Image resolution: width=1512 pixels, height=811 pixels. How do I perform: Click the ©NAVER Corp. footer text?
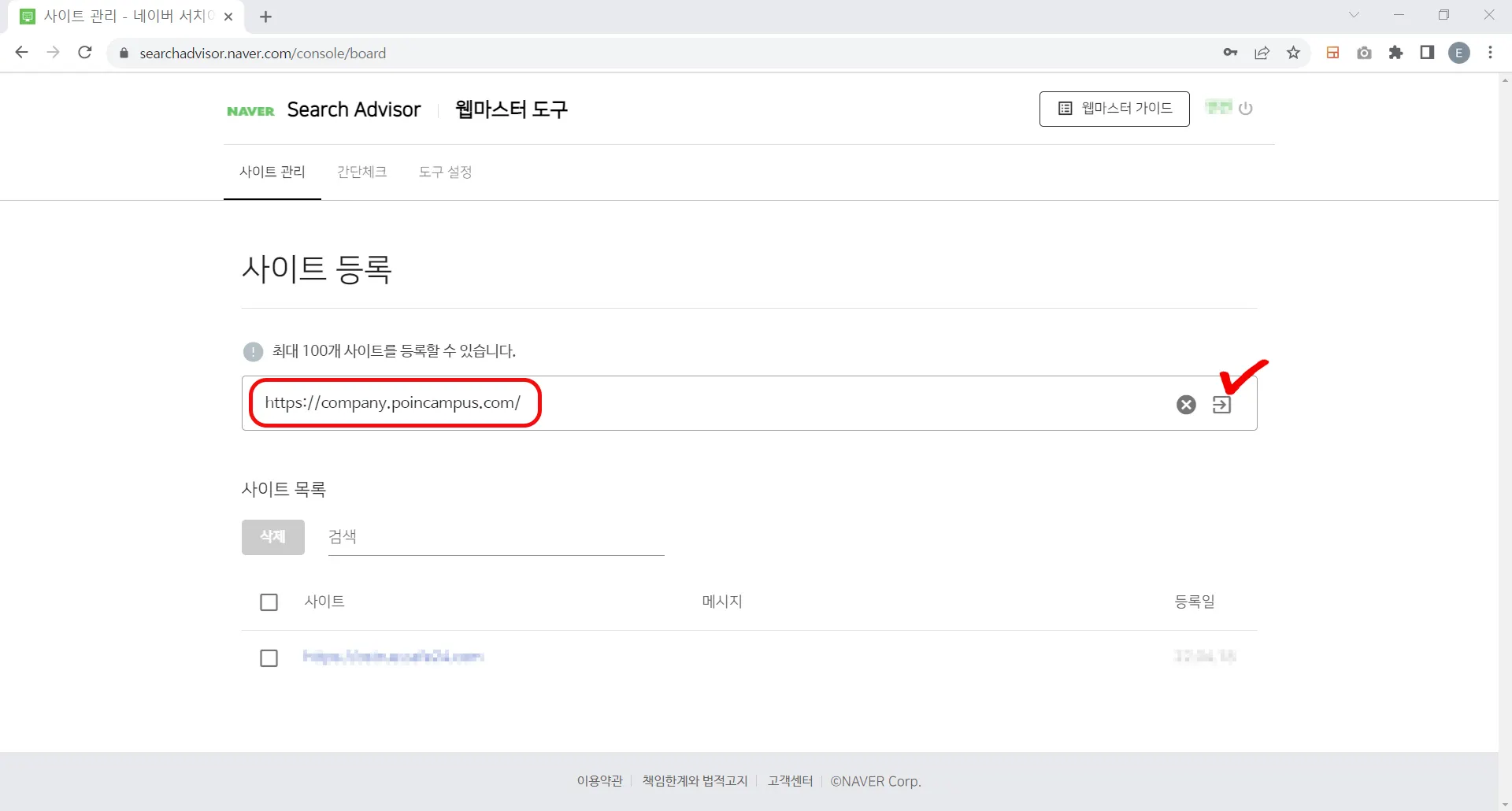tap(876, 781)
